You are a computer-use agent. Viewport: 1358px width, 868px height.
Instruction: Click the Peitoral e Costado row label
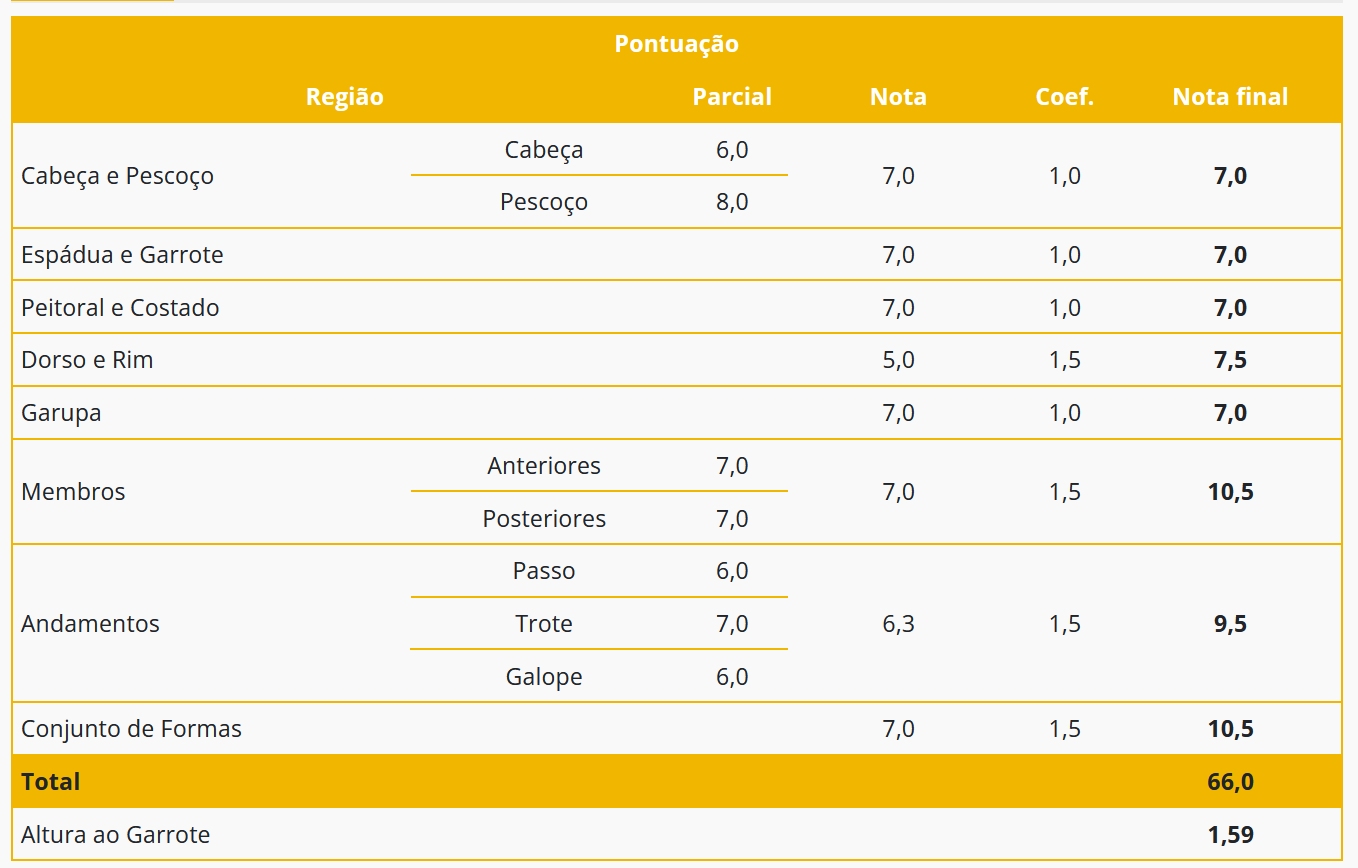coord(120,308)
